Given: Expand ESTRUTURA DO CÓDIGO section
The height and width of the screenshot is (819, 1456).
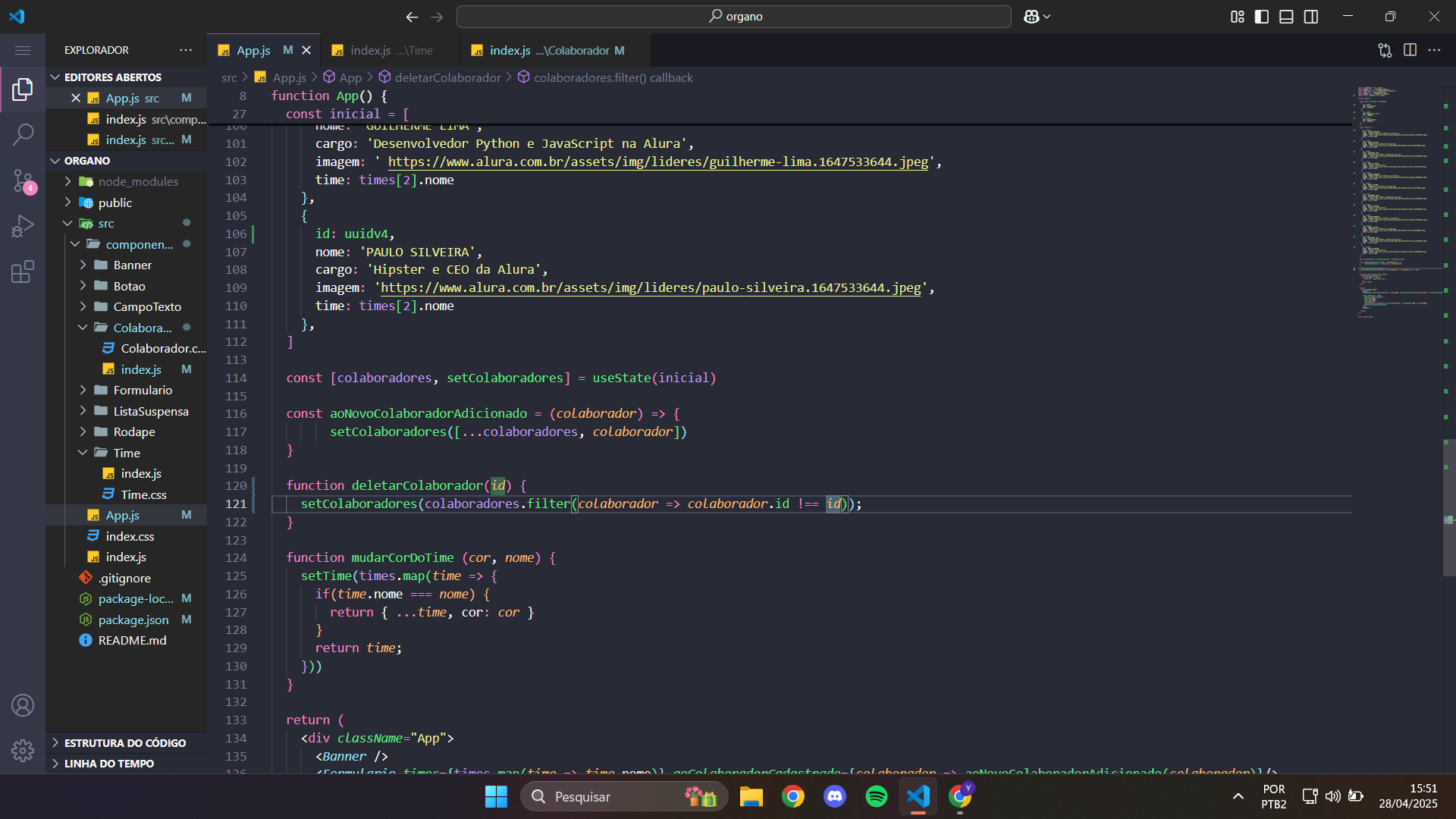Looking at the screenshot, I should point(126,743).
